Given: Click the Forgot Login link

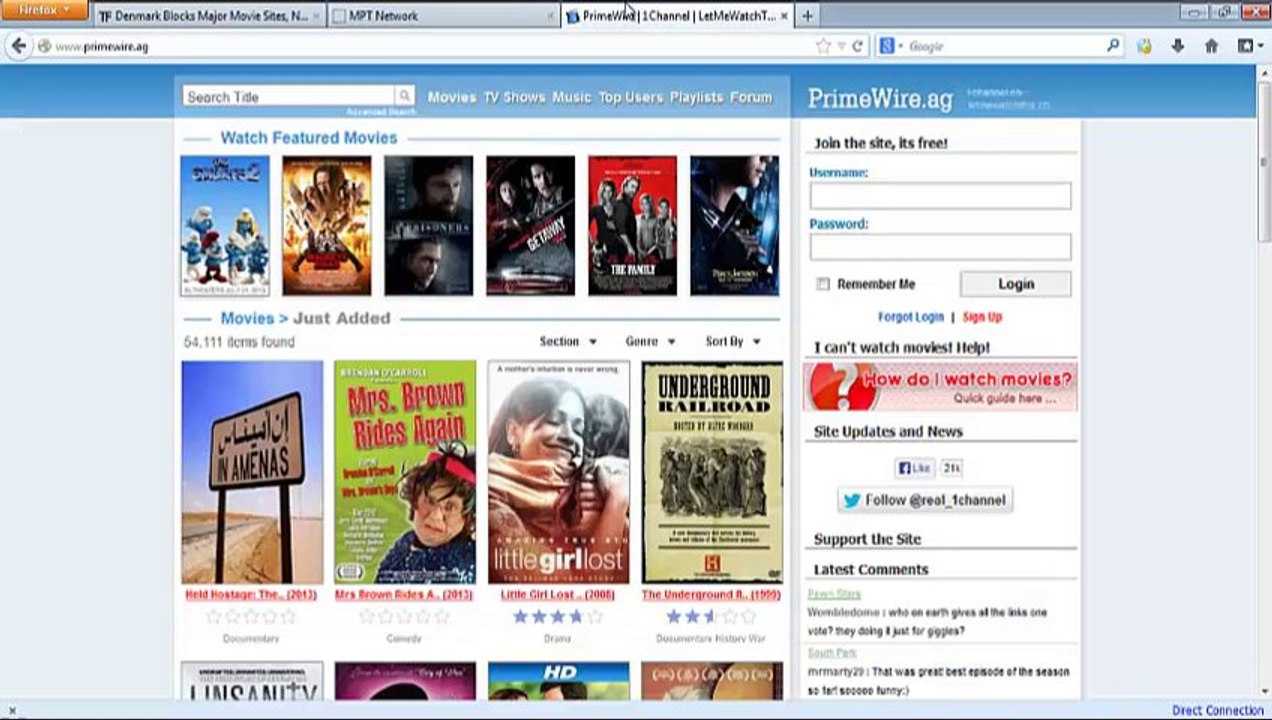Looking at the screenshot, I should click(911, 317).
